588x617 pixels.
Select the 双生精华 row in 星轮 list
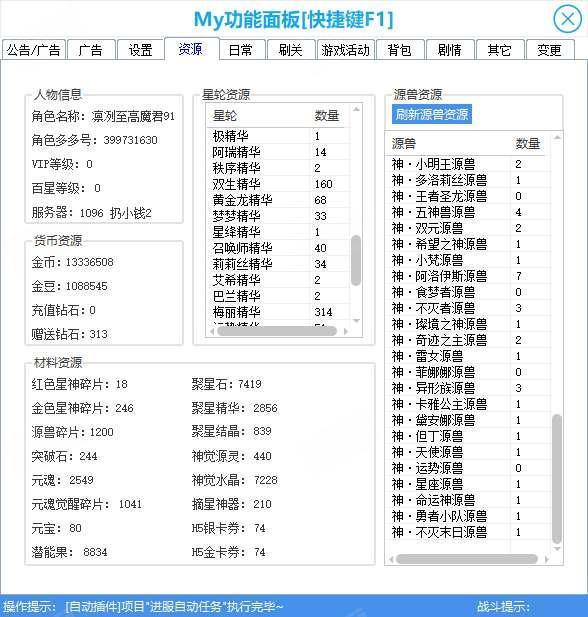pyautogui.click(x=277, y=184)
